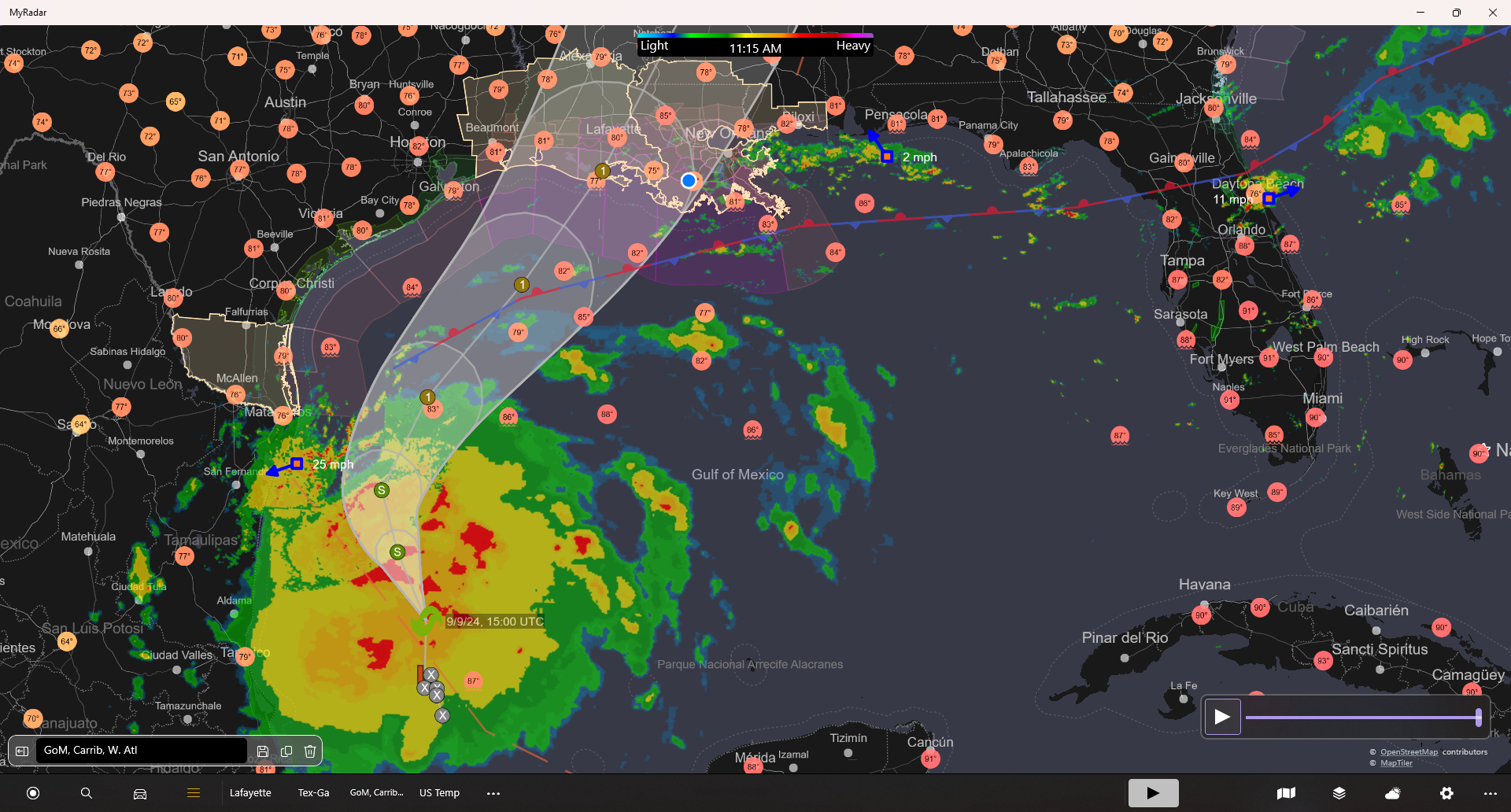Click the blue current-location dot near New Orleans
This screenshot has width=1511, height=812.
coord(689,181)
